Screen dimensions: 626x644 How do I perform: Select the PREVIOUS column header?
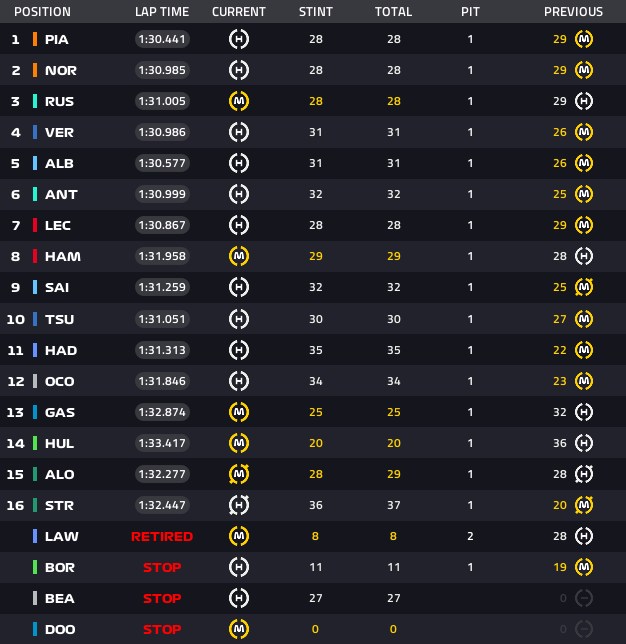(573, 12)
